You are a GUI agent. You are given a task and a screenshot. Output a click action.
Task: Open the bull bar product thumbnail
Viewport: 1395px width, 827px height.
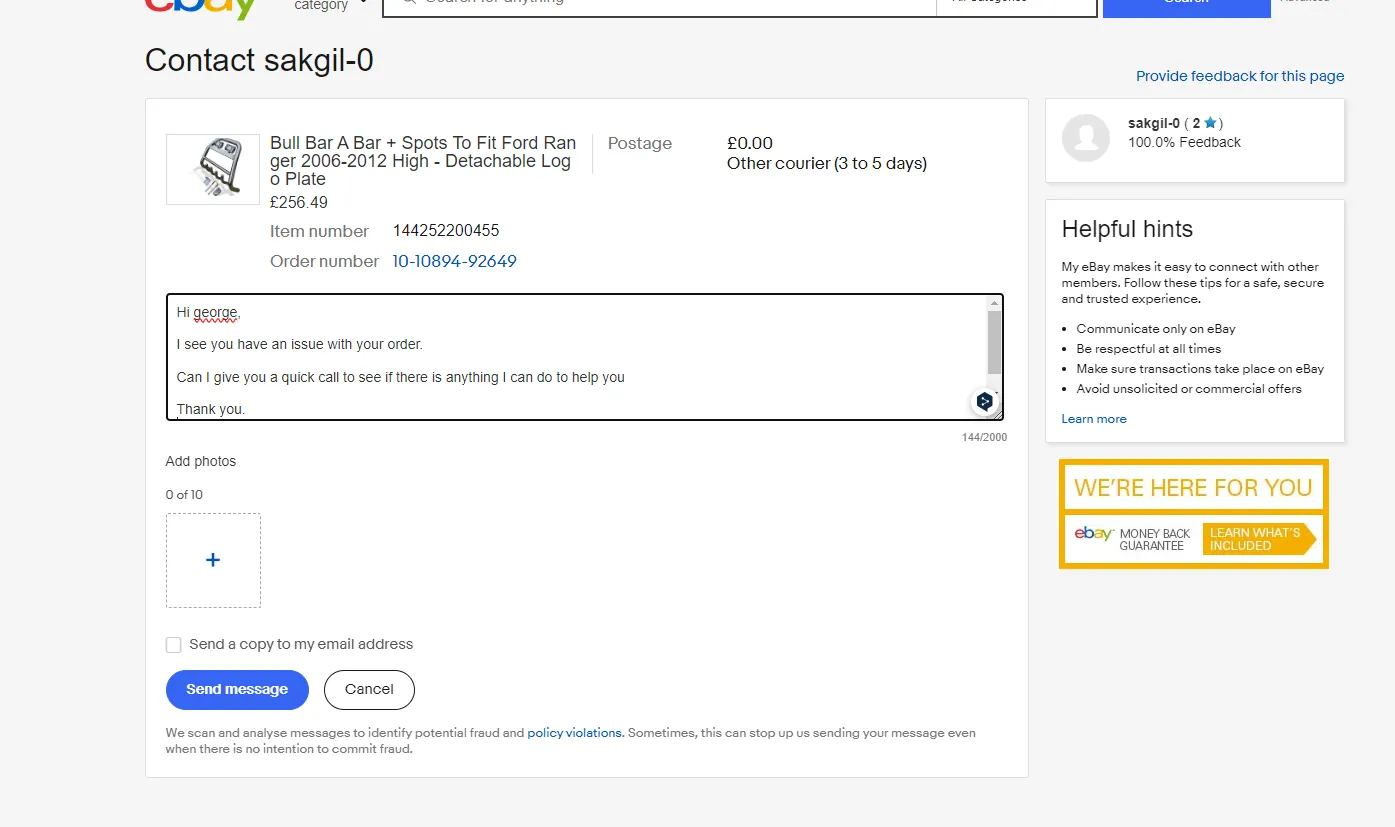coord(213,170)
